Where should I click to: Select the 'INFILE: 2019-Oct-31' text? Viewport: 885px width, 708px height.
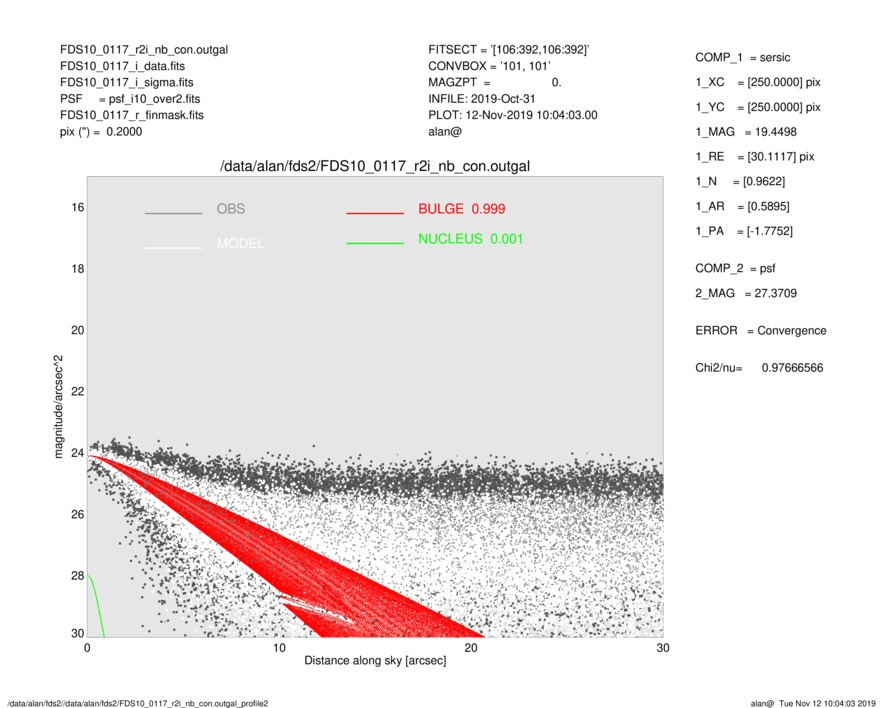pyautogui.click(x=481, y=99)
